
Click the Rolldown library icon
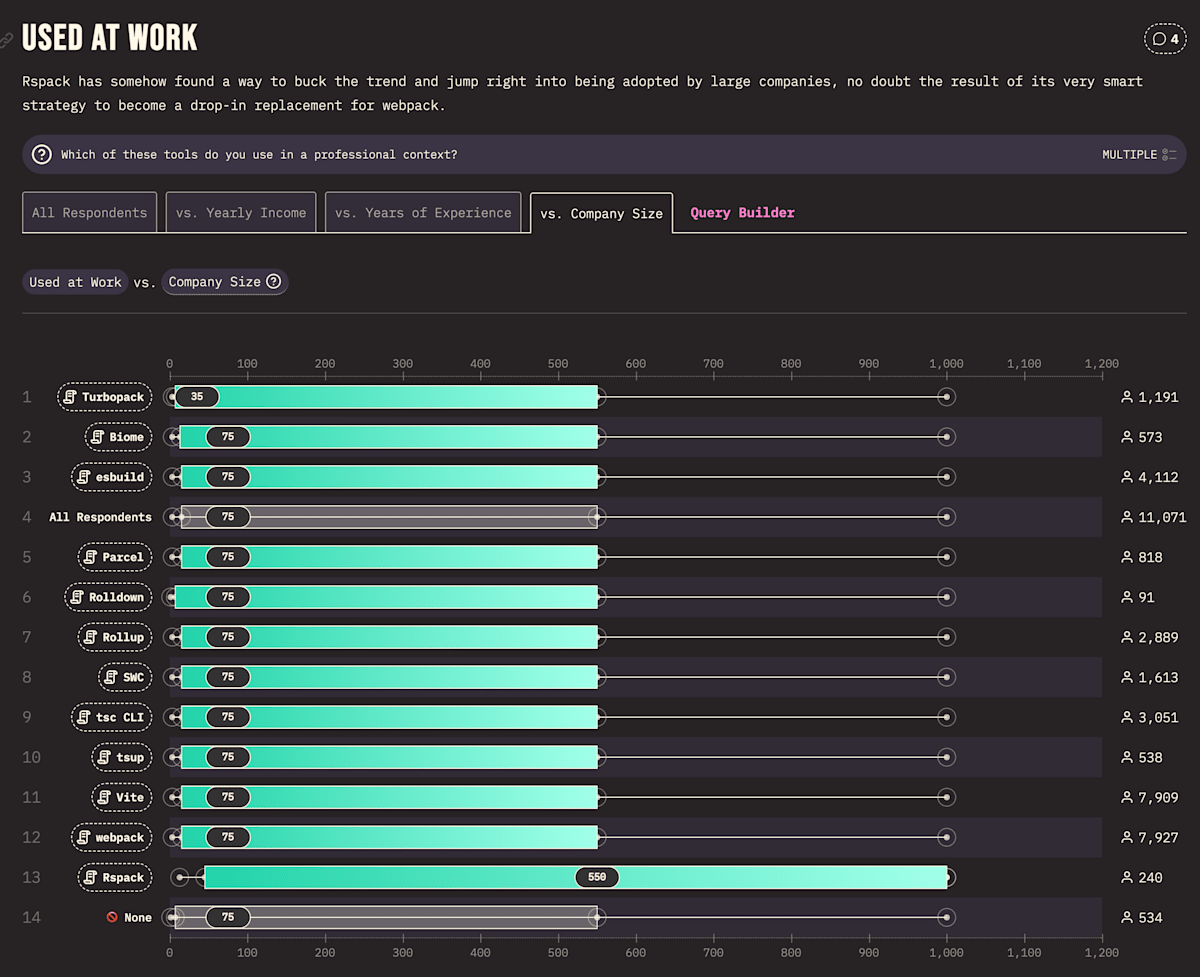(78, 597)
